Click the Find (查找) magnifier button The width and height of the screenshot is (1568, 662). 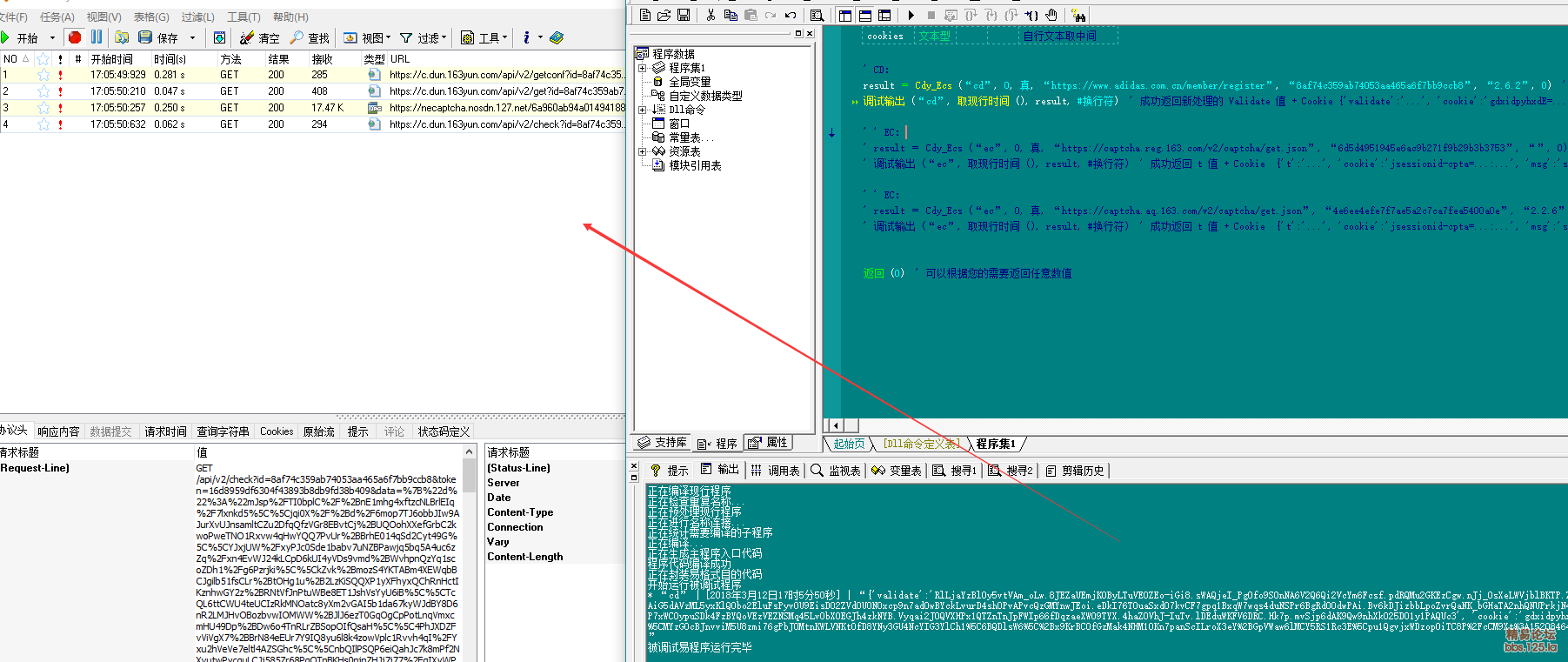[x=310, y=37]
